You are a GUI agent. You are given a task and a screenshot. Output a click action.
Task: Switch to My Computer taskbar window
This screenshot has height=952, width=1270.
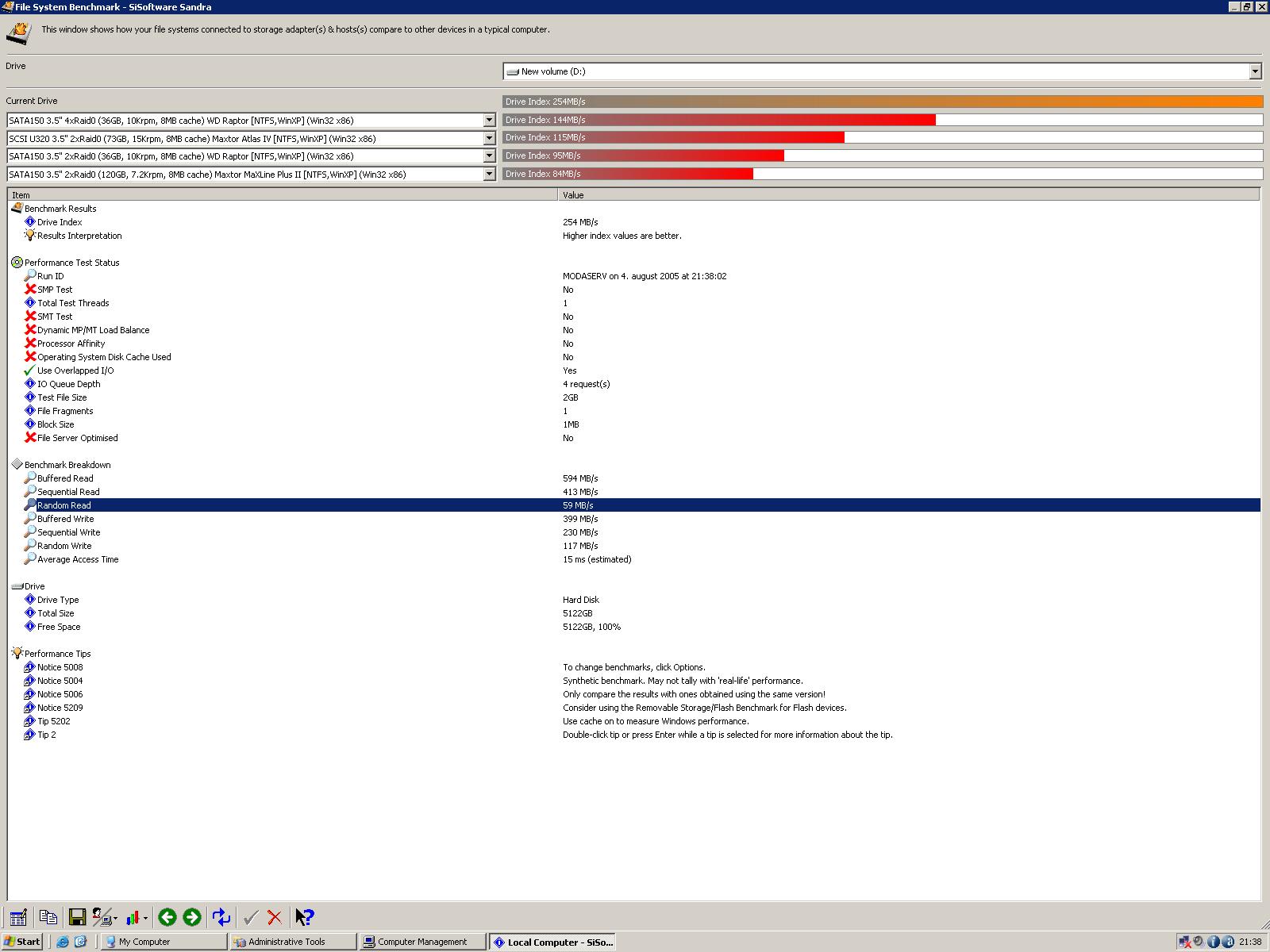[x=164, y=942]
